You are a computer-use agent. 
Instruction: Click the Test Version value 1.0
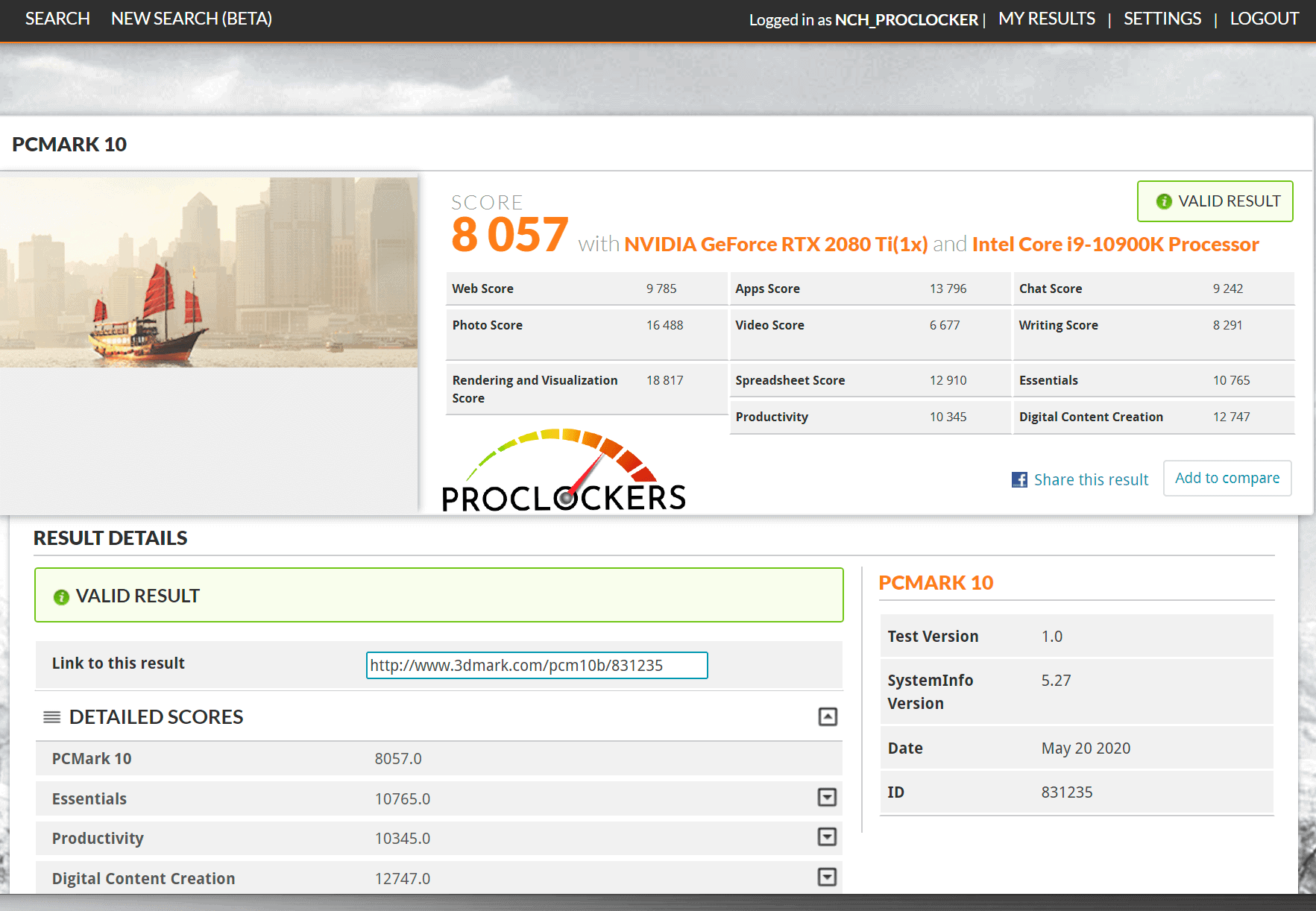[1051, 637]
